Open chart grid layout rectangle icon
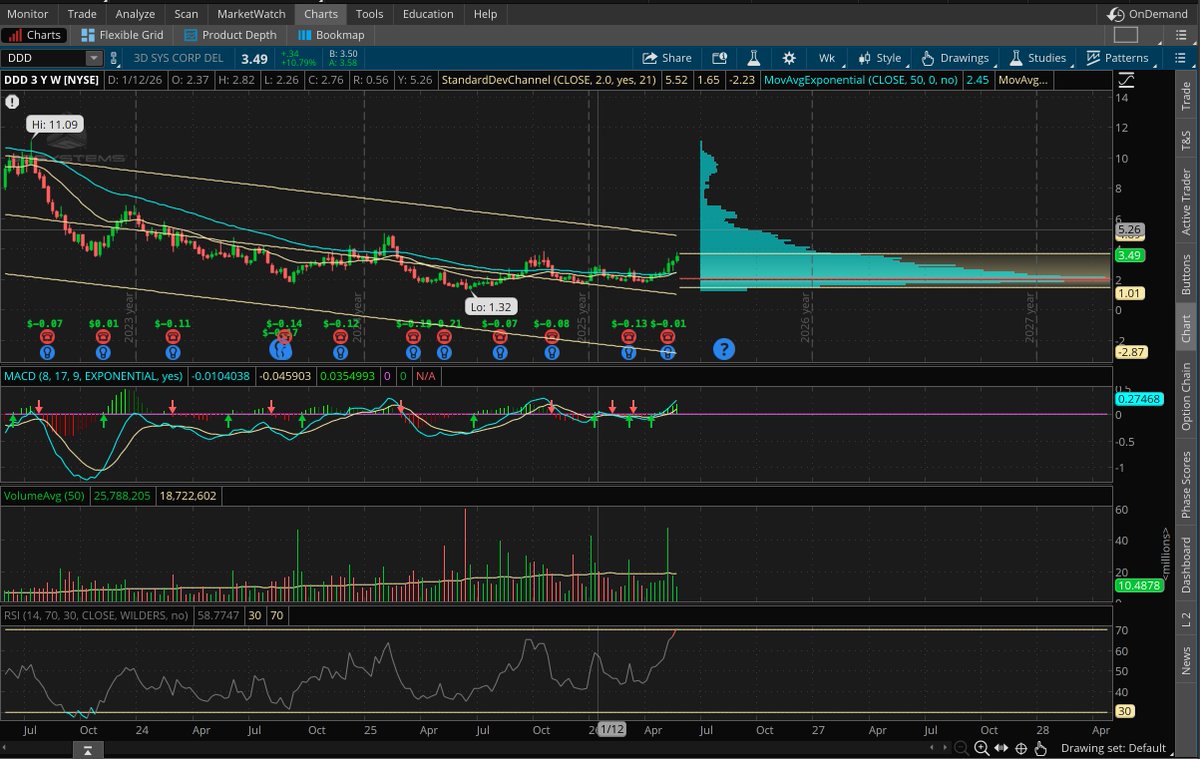Screen dimensions: 1200x759 point(1125,35)
